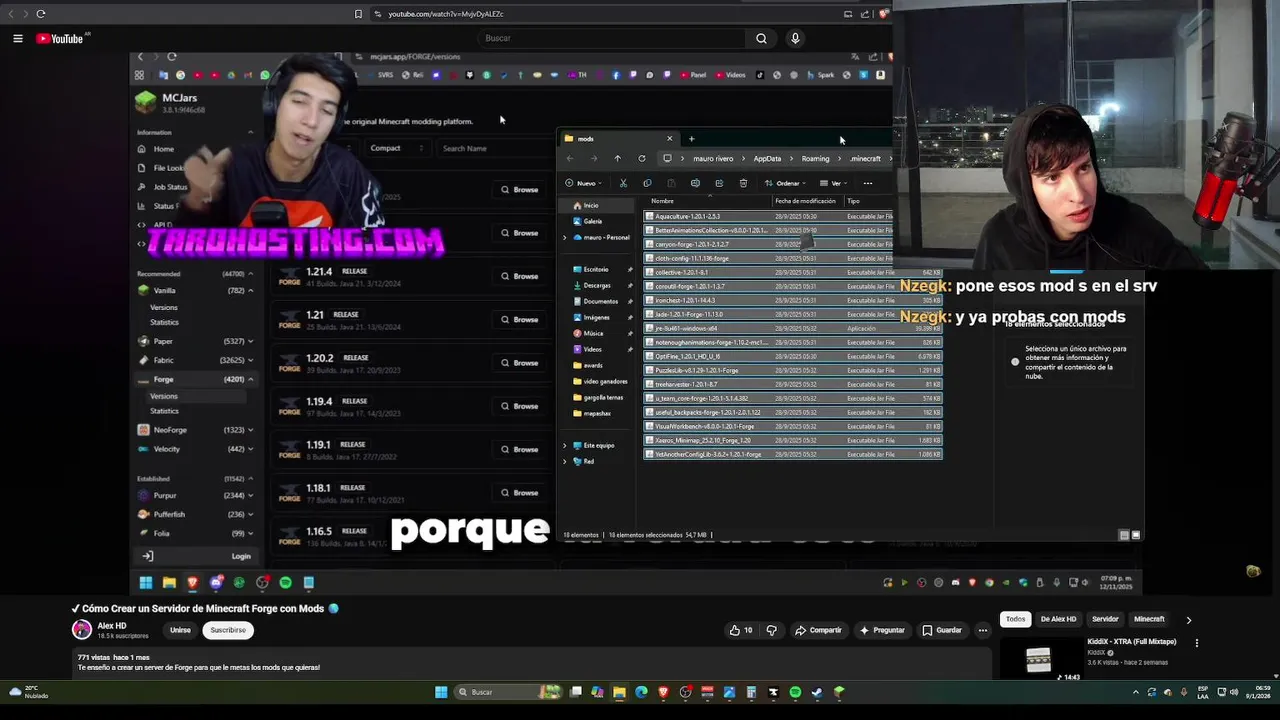Click the Preguntar button
Screen dimensions: 1280x720
(882, 630)
